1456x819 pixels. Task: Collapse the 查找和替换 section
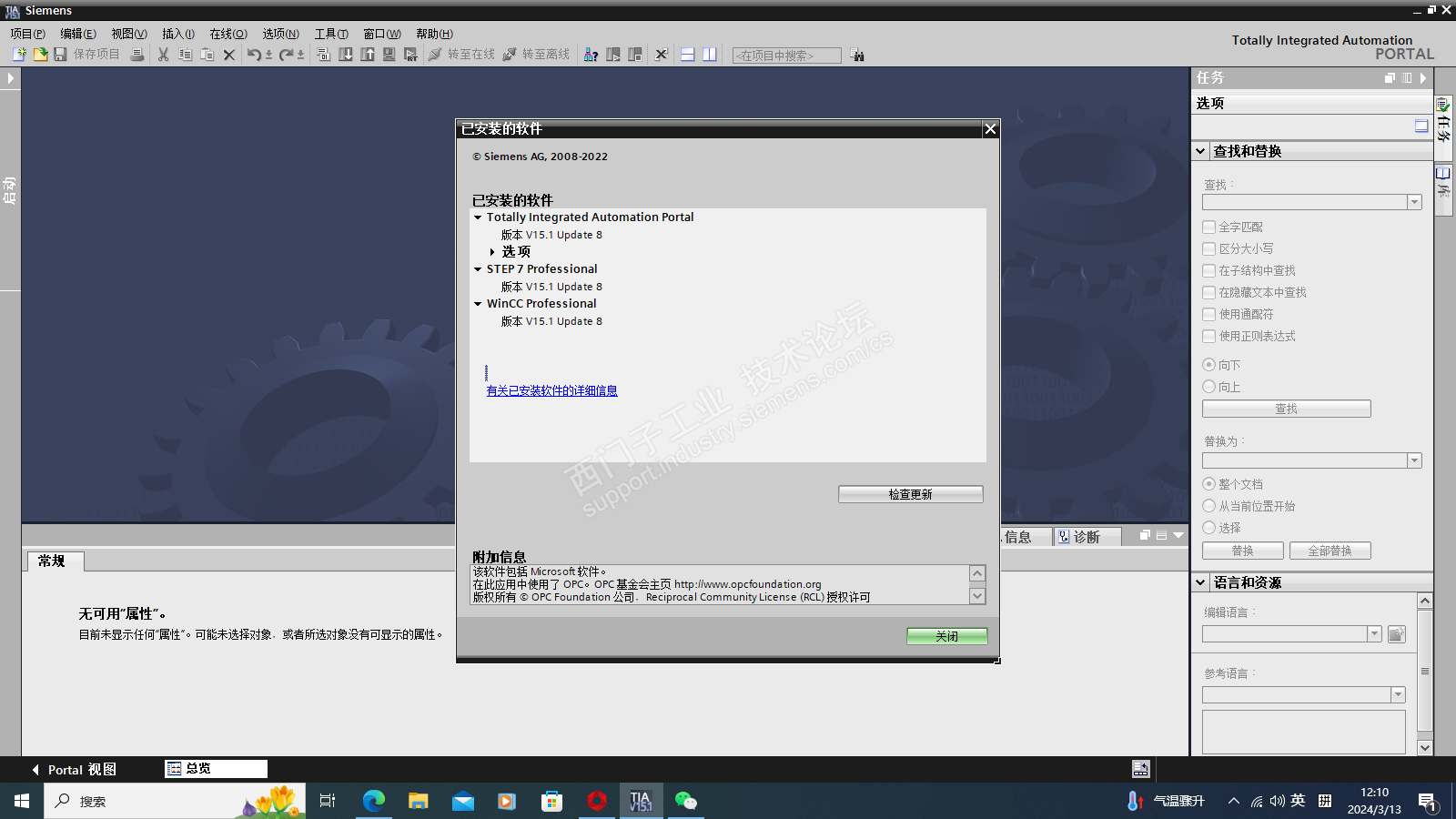click(1201, 151)
